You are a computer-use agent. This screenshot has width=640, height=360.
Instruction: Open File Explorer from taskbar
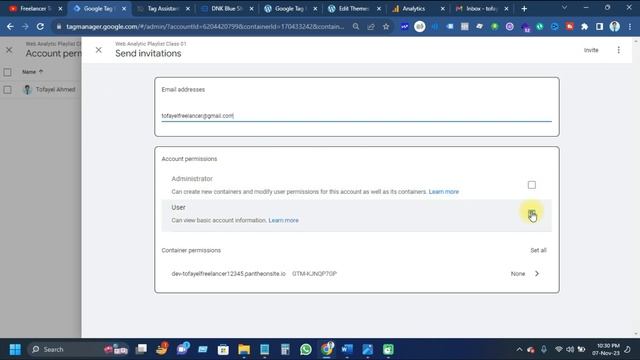[x=244, y=349]
